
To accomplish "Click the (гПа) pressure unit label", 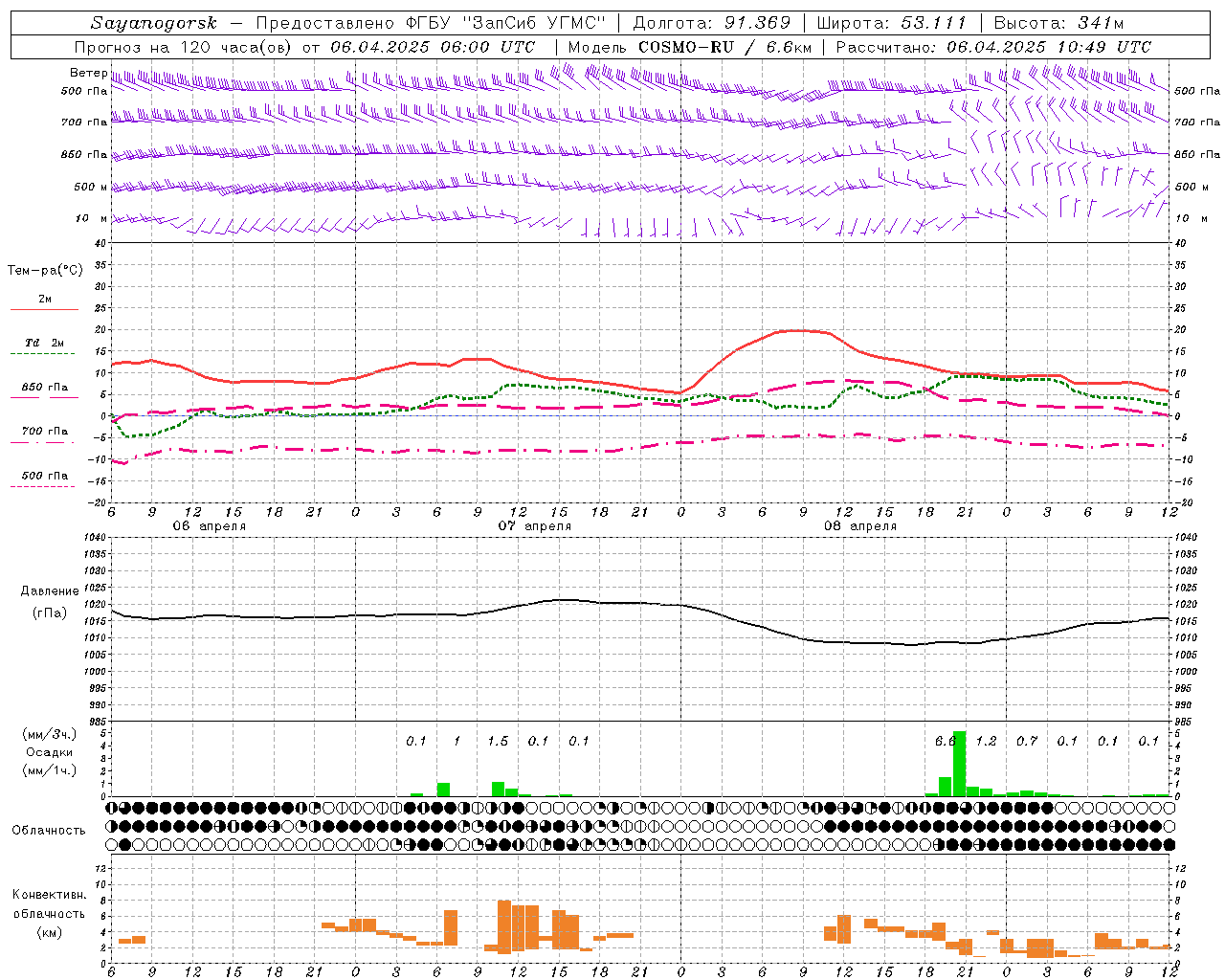I will [x=50, y=613].
